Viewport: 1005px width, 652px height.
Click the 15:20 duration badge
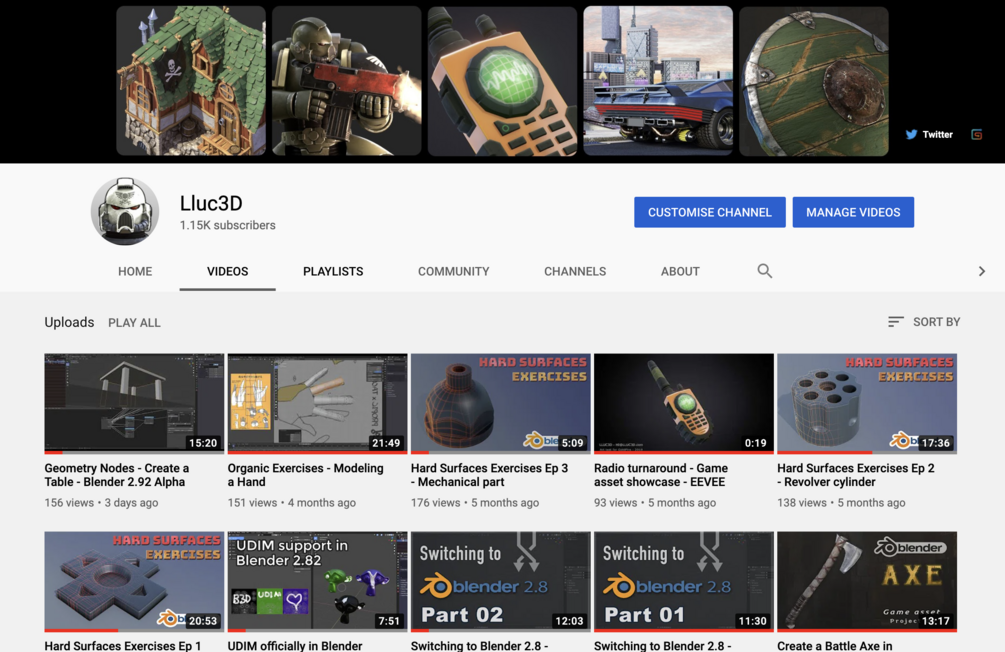point(203,443)
